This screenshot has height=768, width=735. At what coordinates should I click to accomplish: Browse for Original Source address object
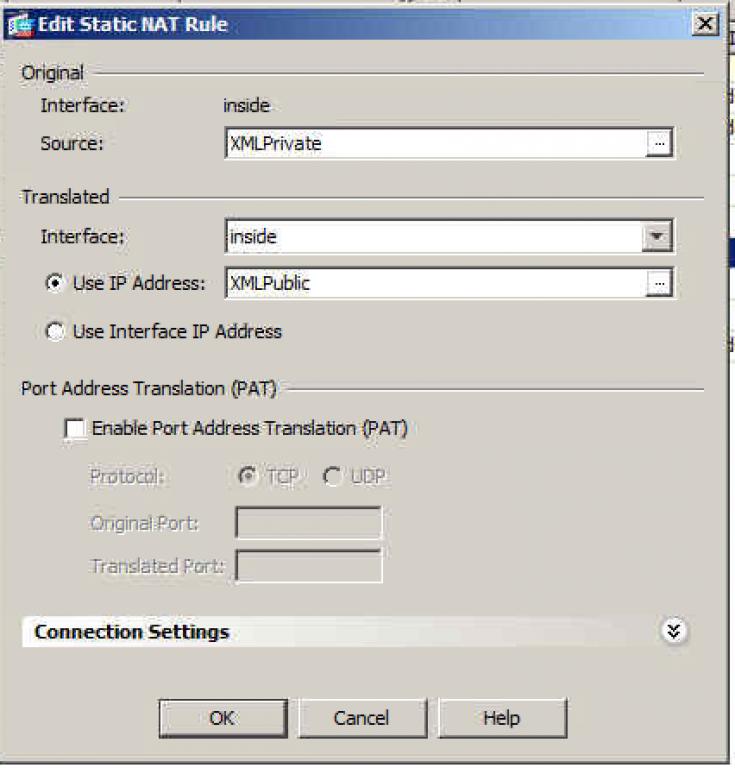pos(658,144)
